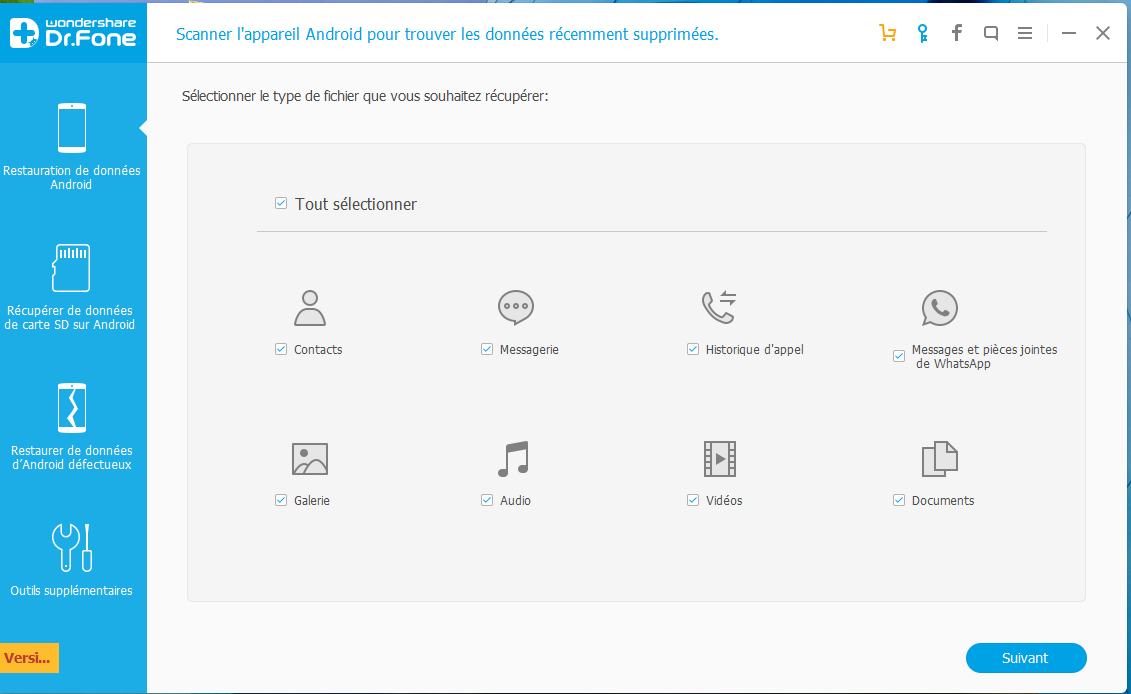Open Outils supplémentaires label
1131x694 pixels.
click(x=71, y=590)
